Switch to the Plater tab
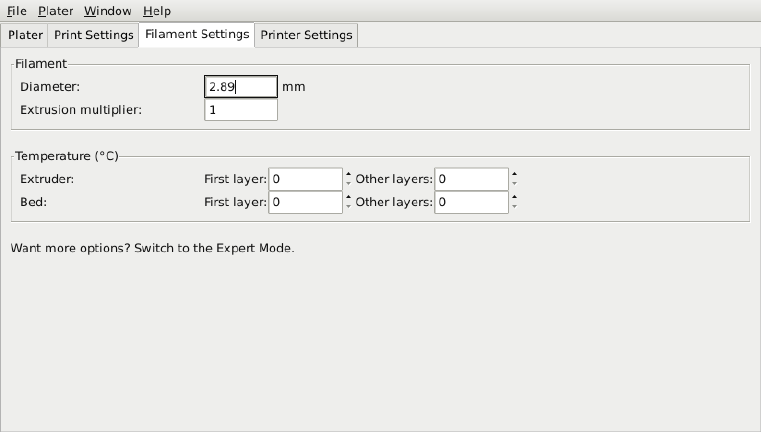 [25, 35]
